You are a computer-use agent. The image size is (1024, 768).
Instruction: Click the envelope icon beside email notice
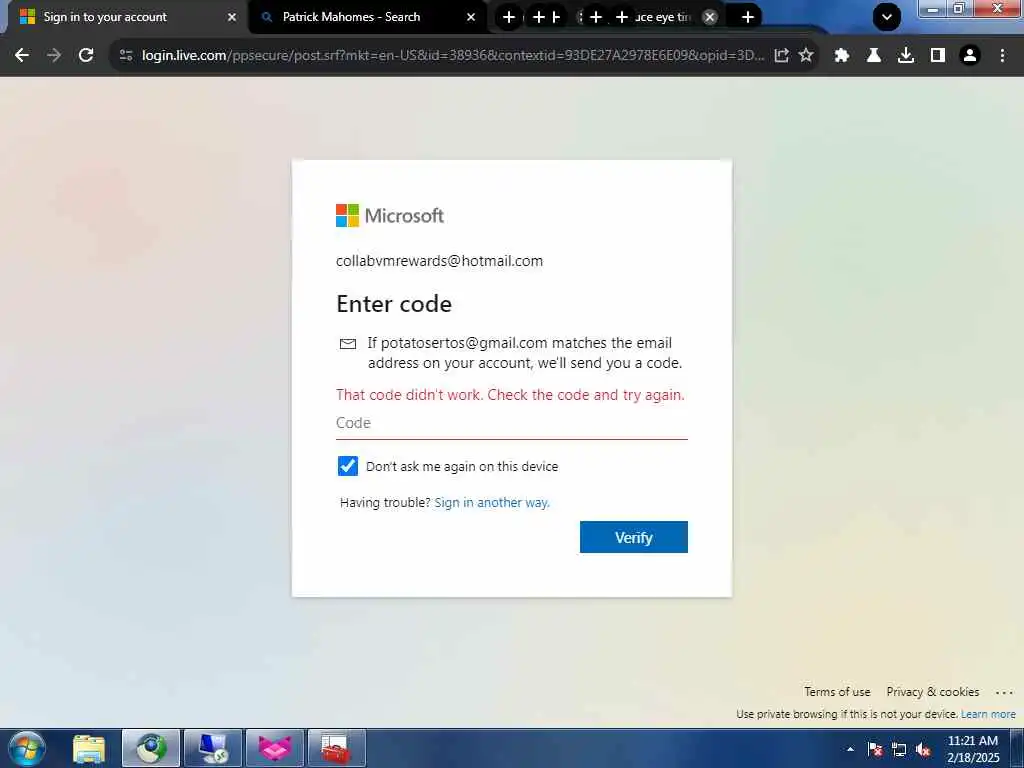tap(348, 344)
